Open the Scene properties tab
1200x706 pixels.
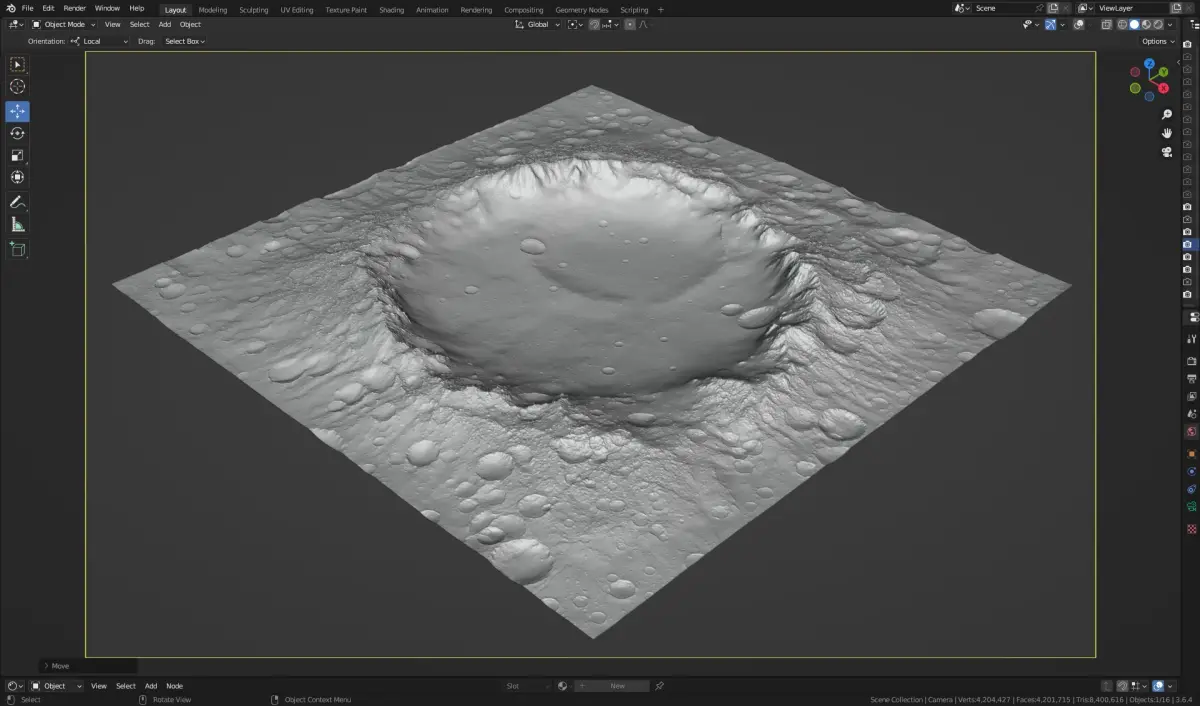1191,414
